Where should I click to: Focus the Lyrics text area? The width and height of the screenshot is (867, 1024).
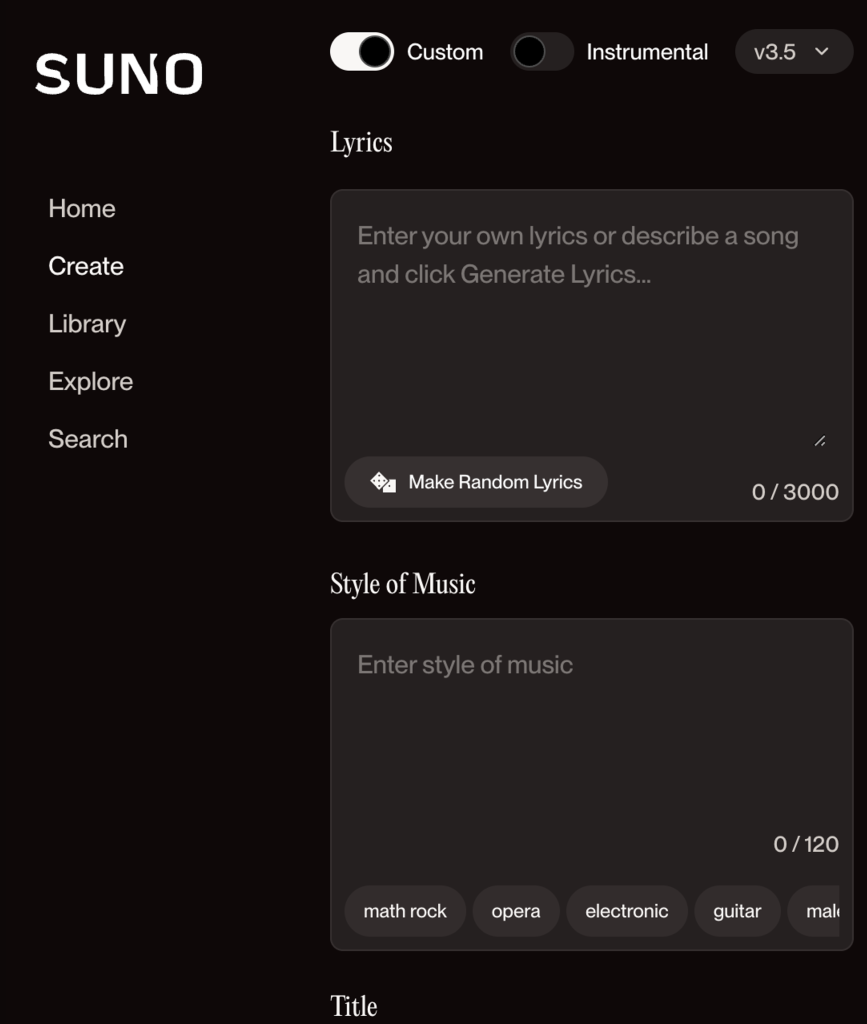tap(590, 330)
